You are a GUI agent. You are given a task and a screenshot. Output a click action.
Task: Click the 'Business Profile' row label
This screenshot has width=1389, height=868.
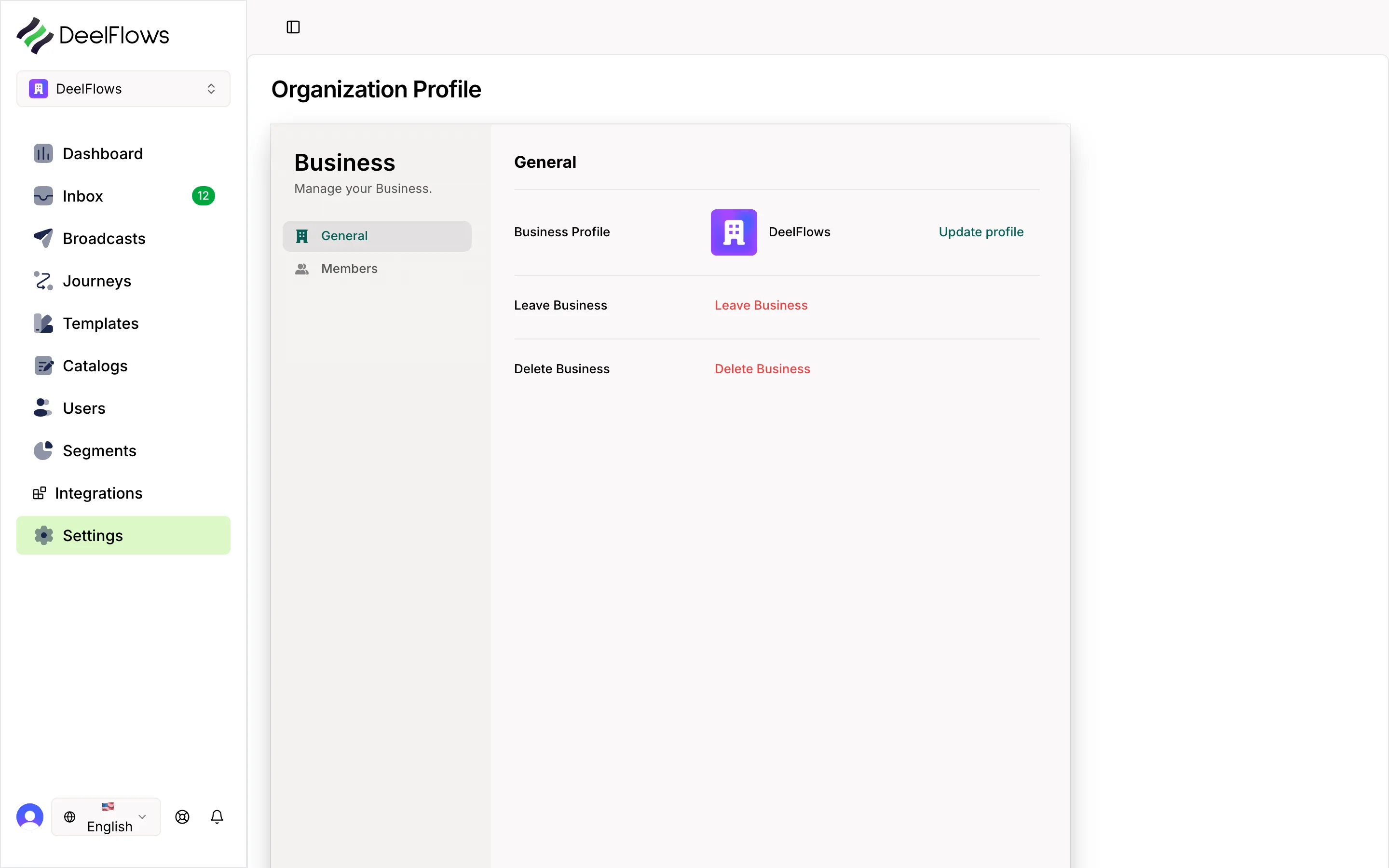click(x=562, y=232)
